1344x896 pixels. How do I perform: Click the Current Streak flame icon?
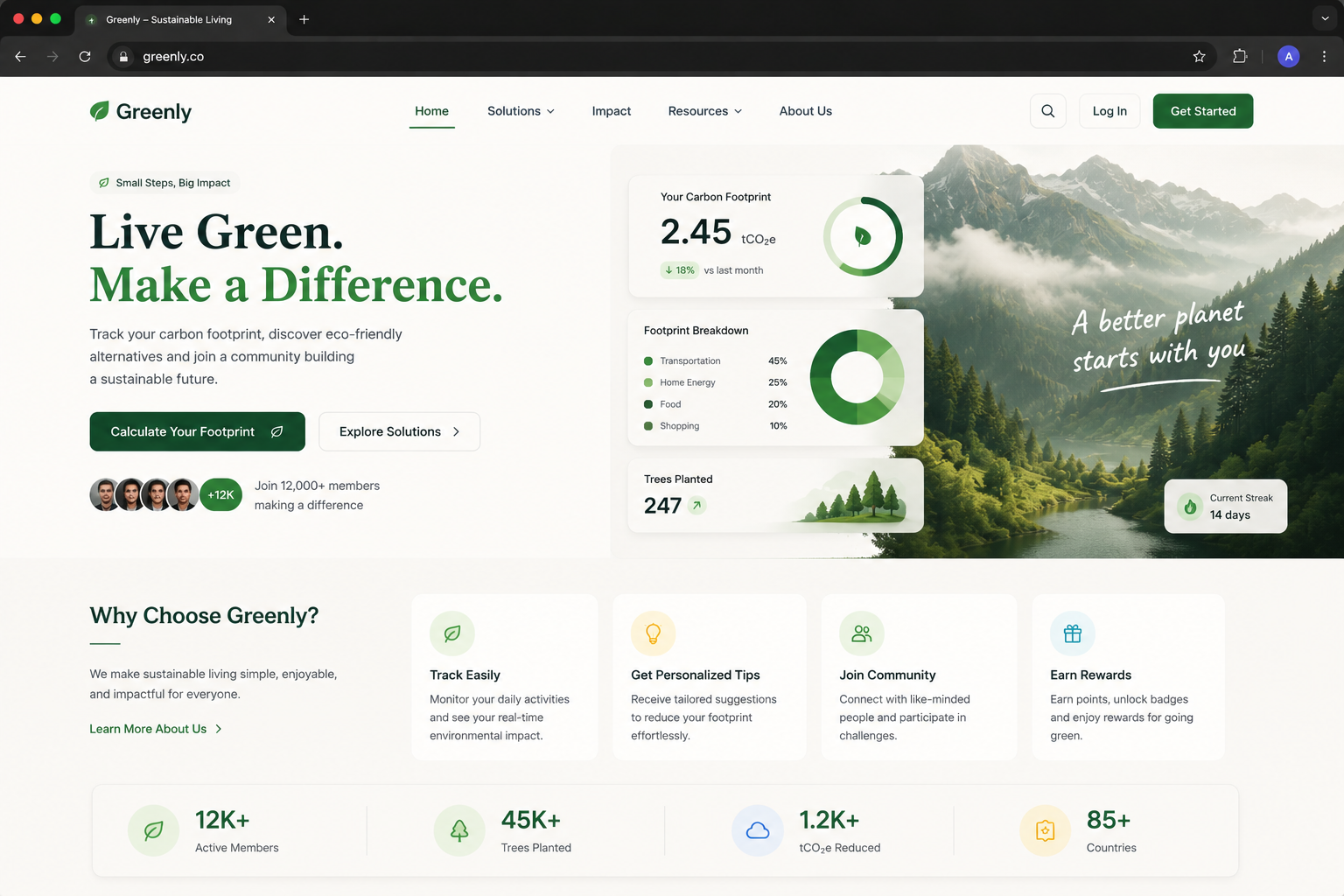pyautogui.click(x=1190, y=507)
